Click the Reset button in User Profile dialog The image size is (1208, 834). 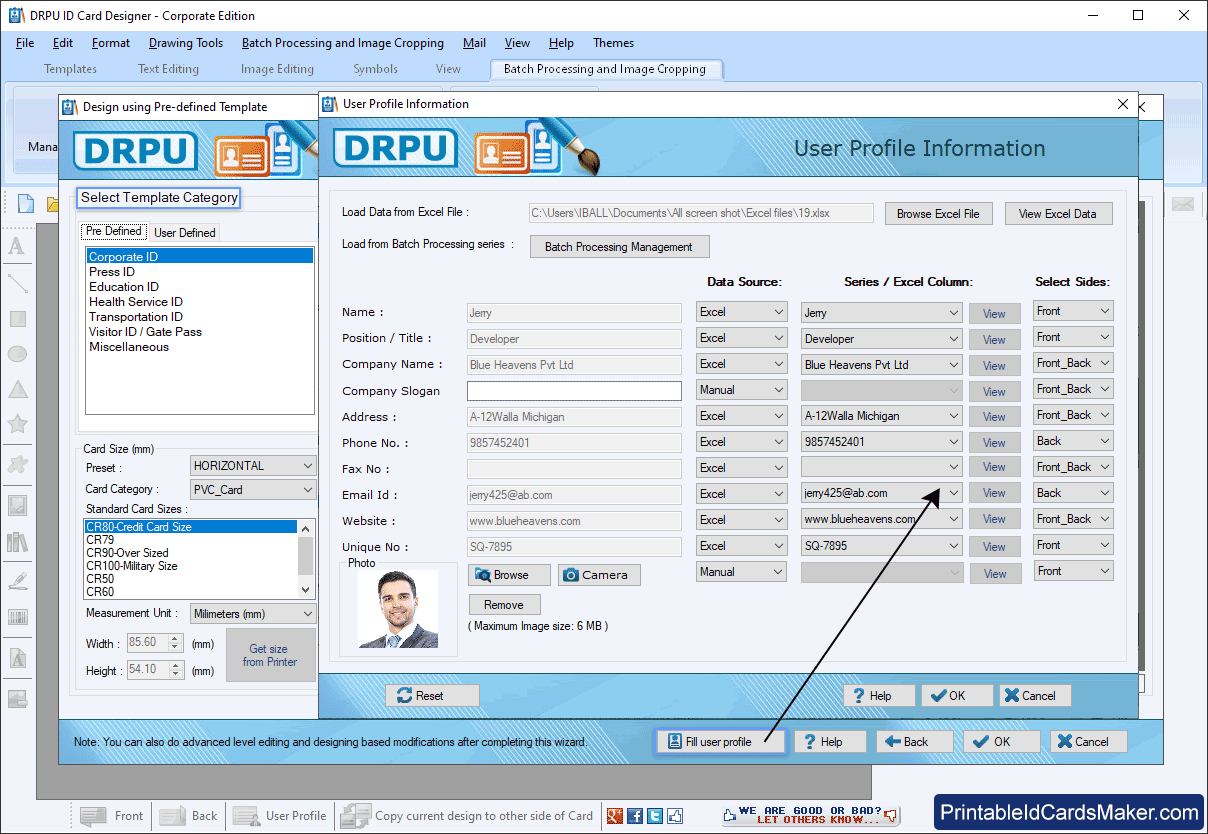432,696
